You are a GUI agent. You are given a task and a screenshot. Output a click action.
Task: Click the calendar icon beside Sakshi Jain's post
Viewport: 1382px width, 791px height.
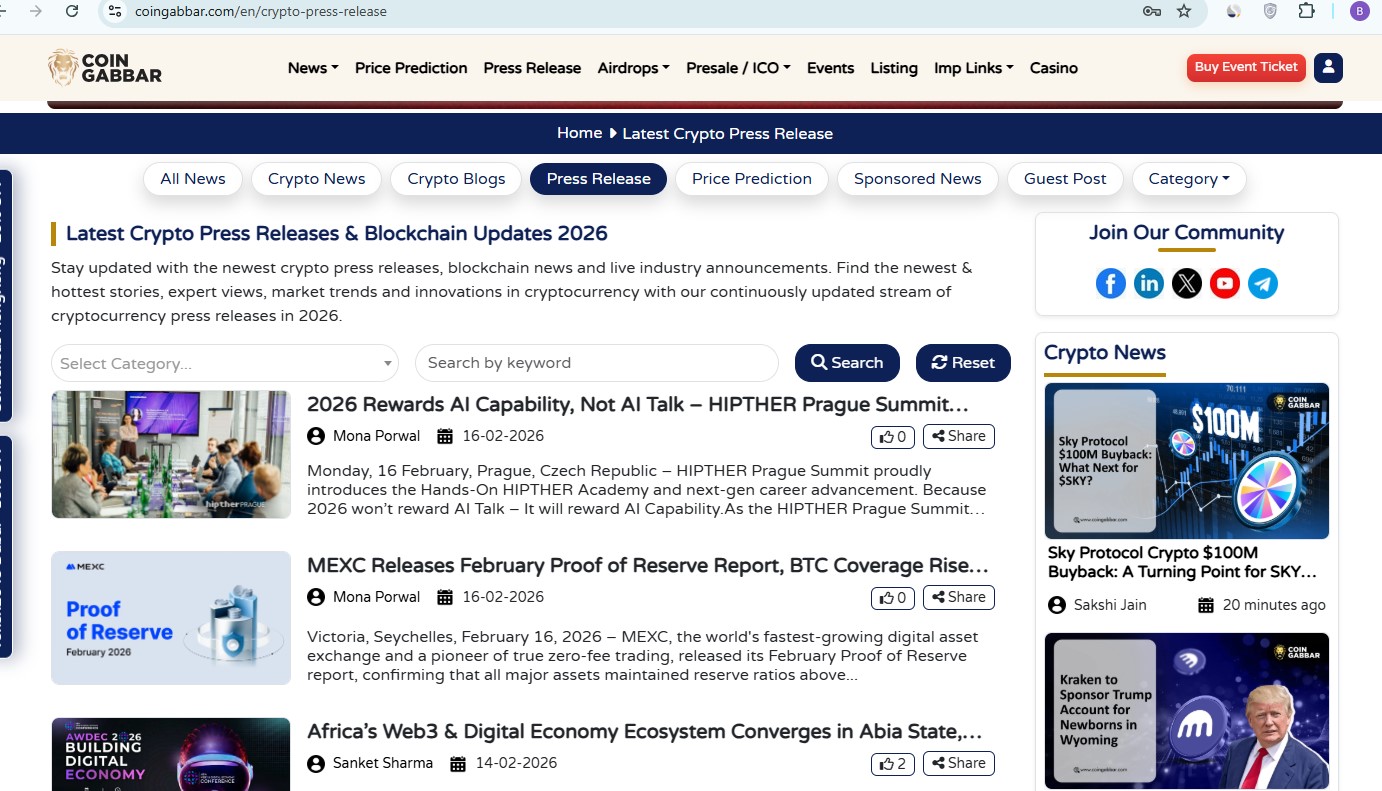pos(1207,604)
